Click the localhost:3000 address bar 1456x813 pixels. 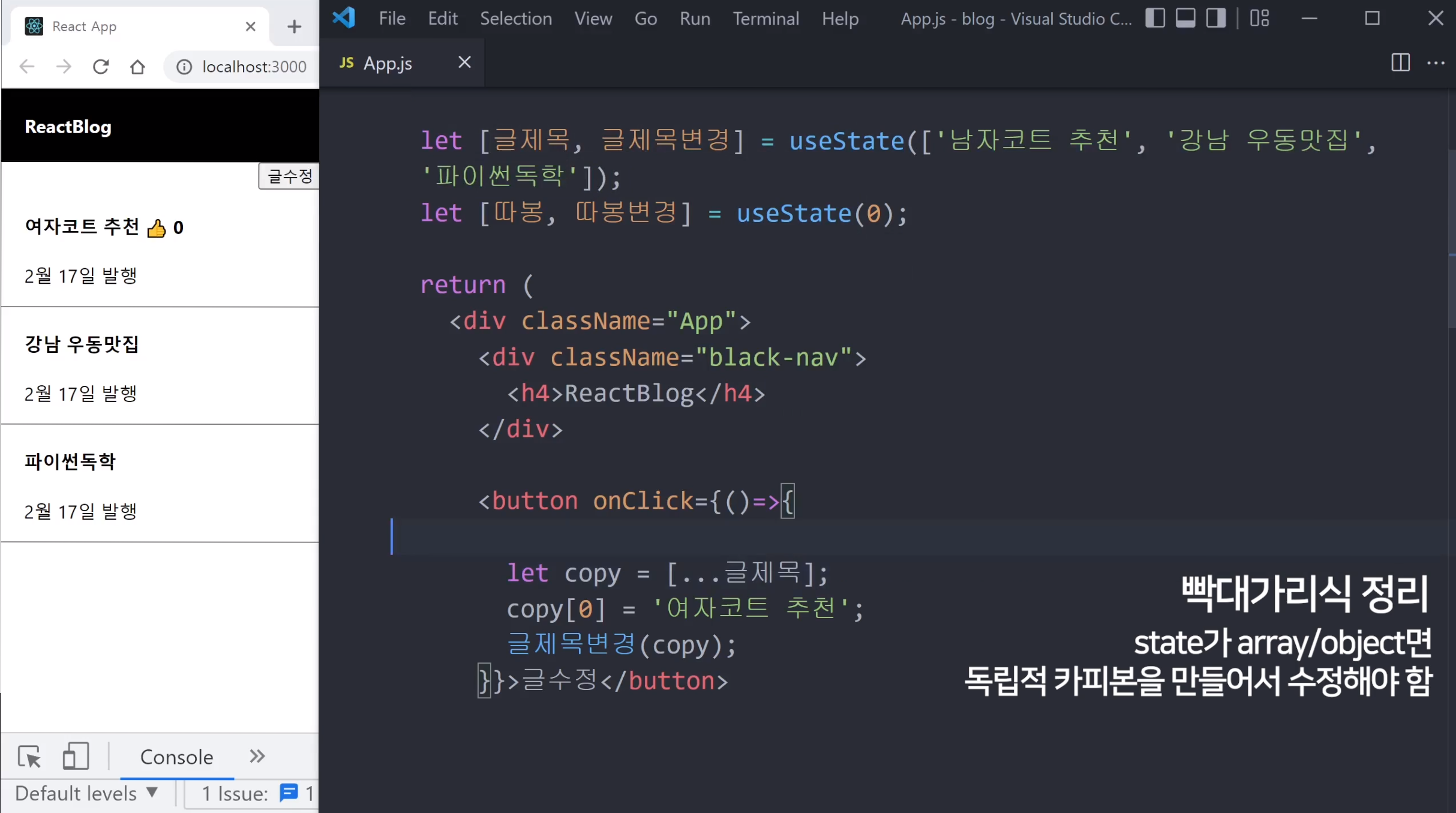point(254,67)
